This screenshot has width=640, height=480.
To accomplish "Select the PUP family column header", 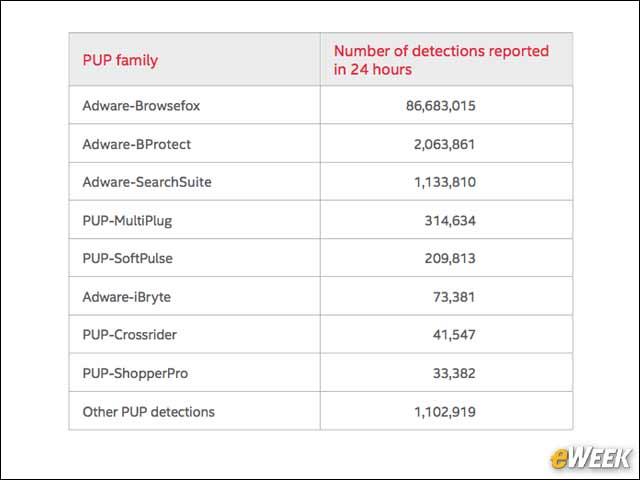I will pos(120,60).
